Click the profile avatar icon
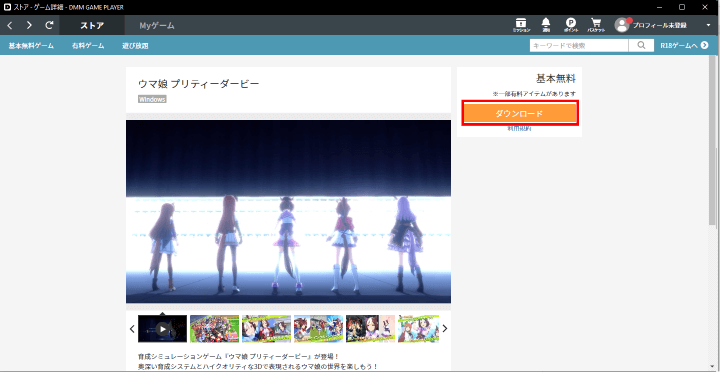The image size is (720, 372). [622, 25]
